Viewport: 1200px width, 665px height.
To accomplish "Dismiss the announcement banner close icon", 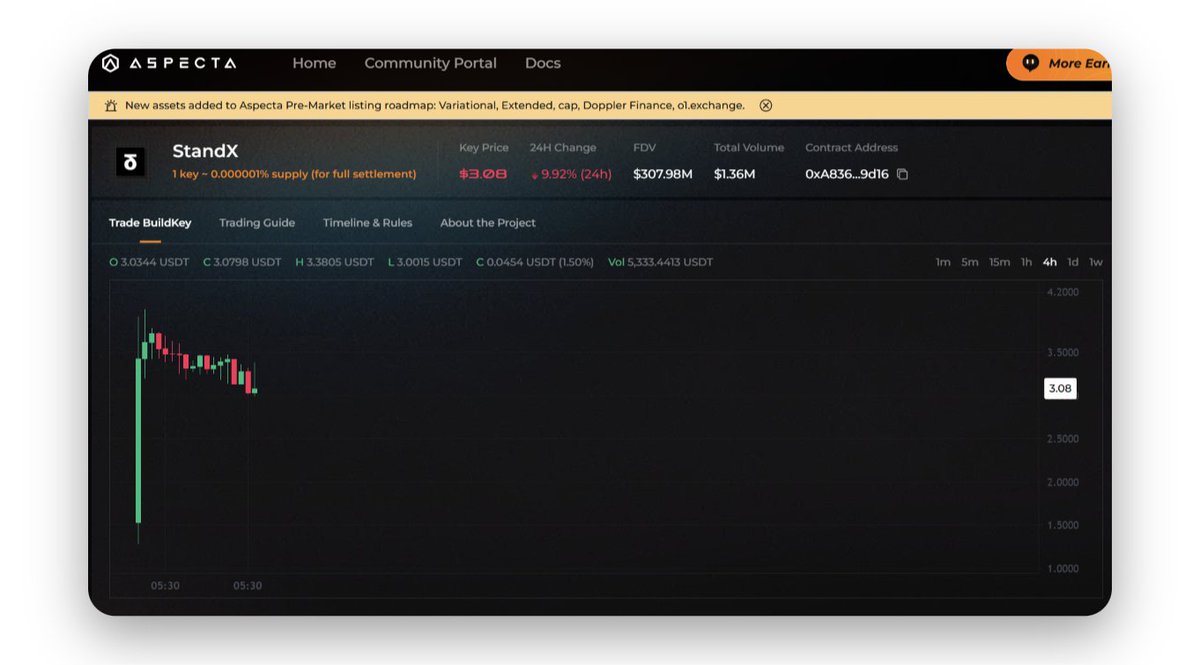I will 765,105.
